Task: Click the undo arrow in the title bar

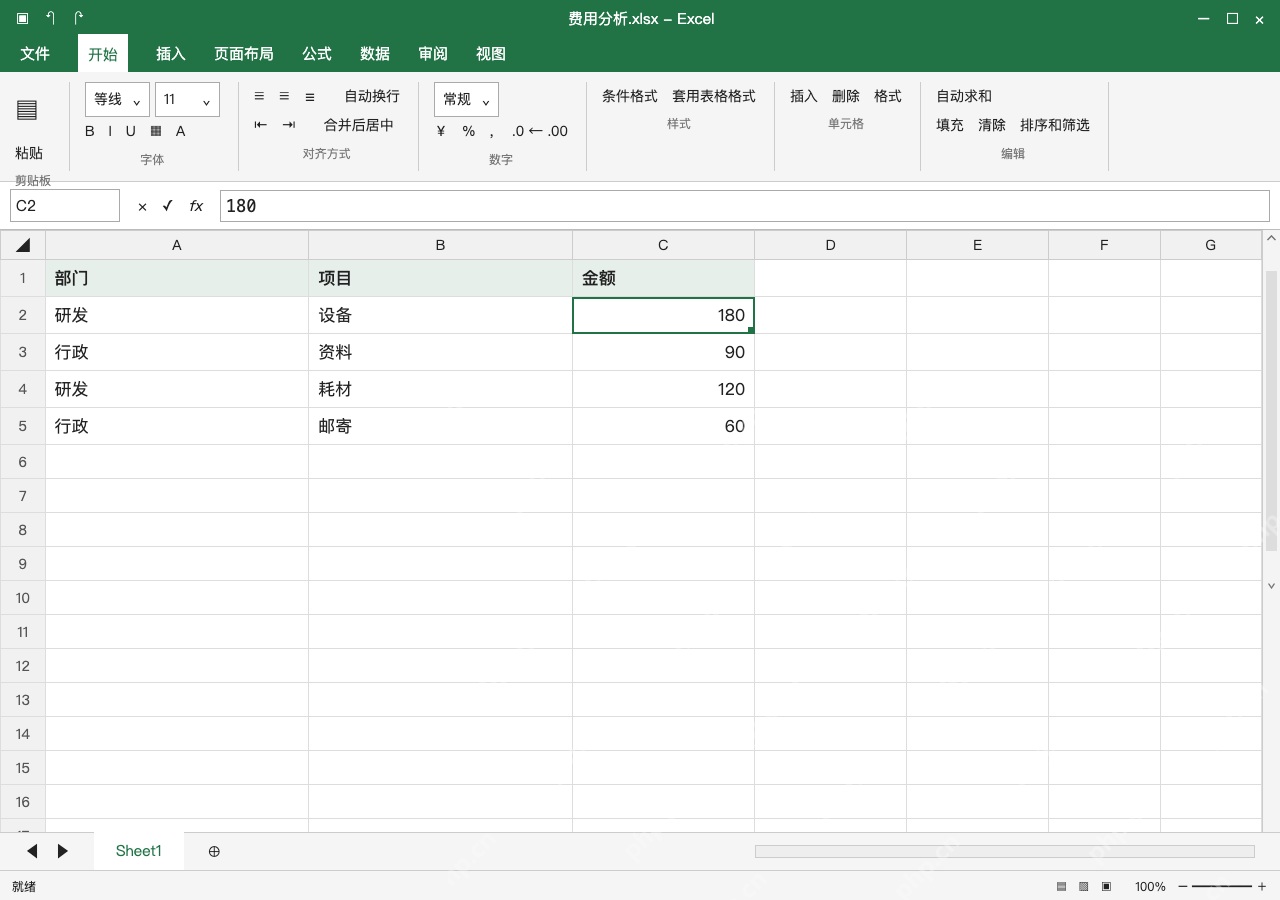Action: 50,18
